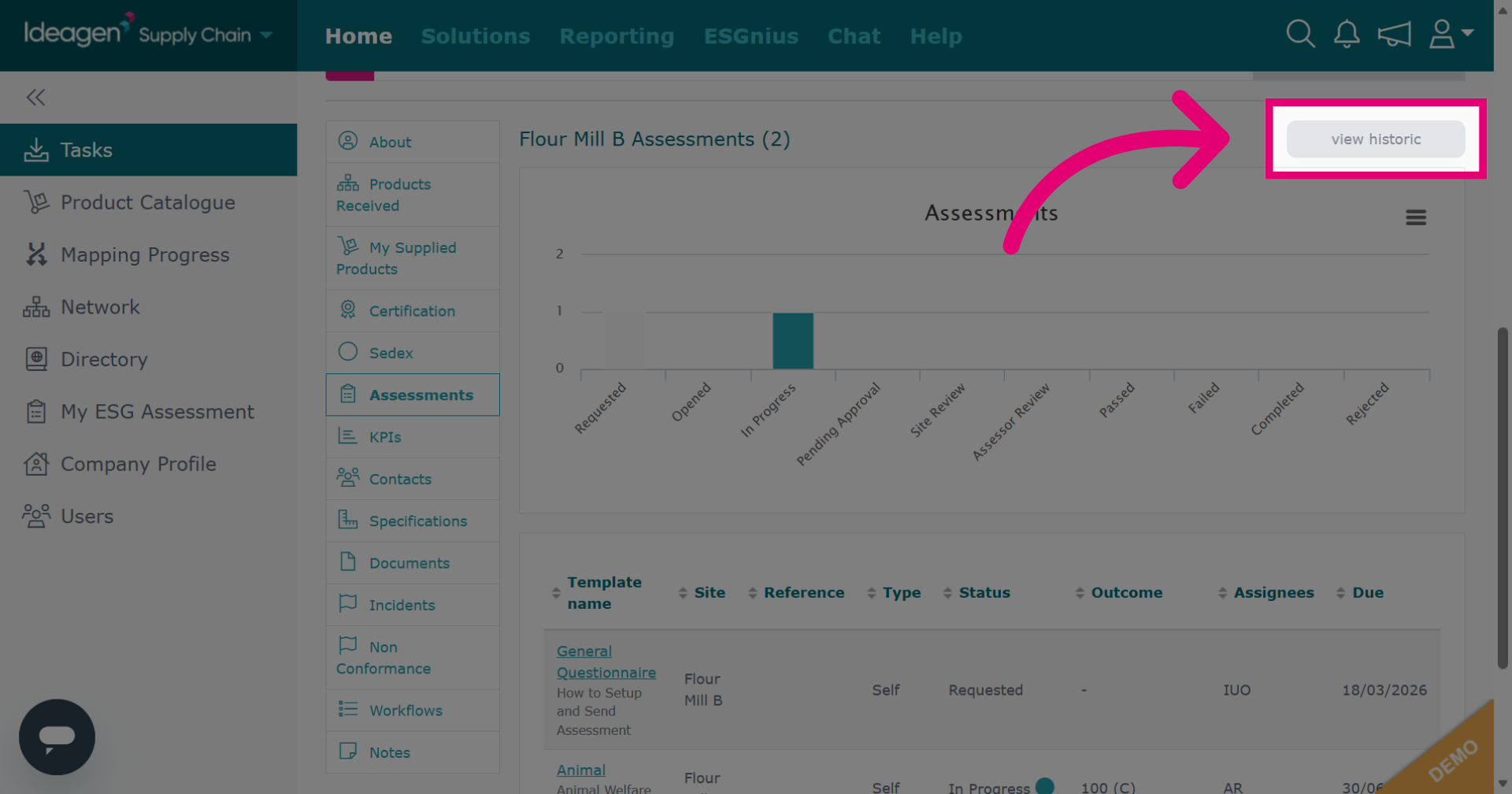This screenshot has height=794, width=1512.
Task: Open the KPIs tab
Action: 413,437
